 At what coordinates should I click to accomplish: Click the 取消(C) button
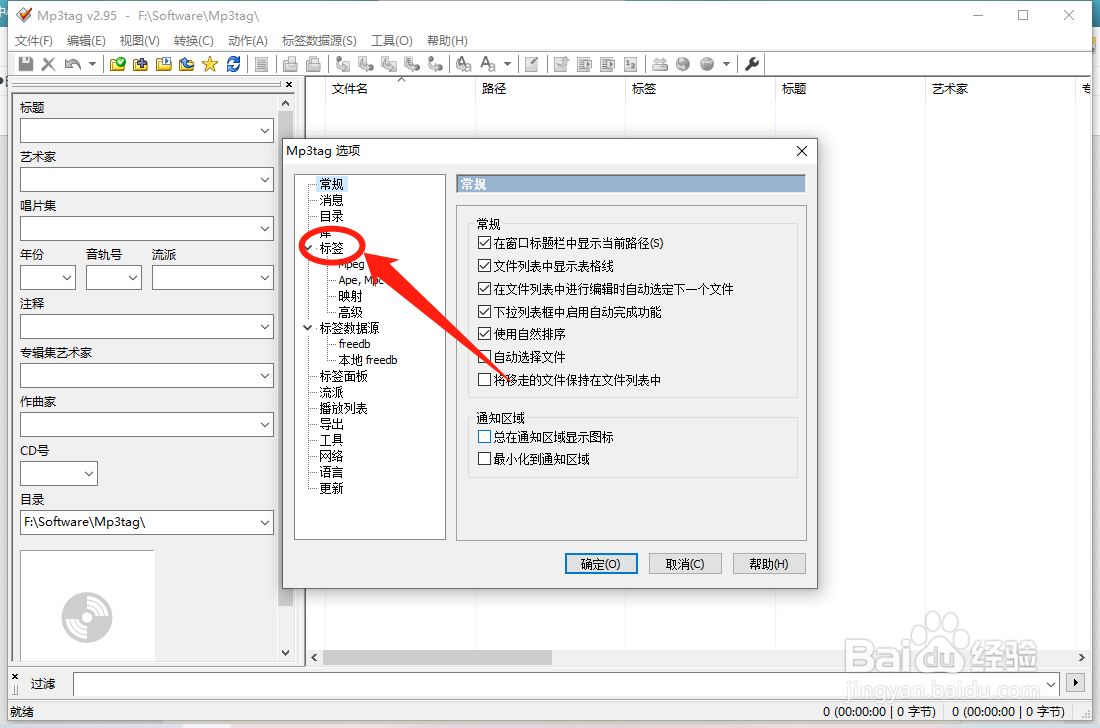(x=685, y=564)
